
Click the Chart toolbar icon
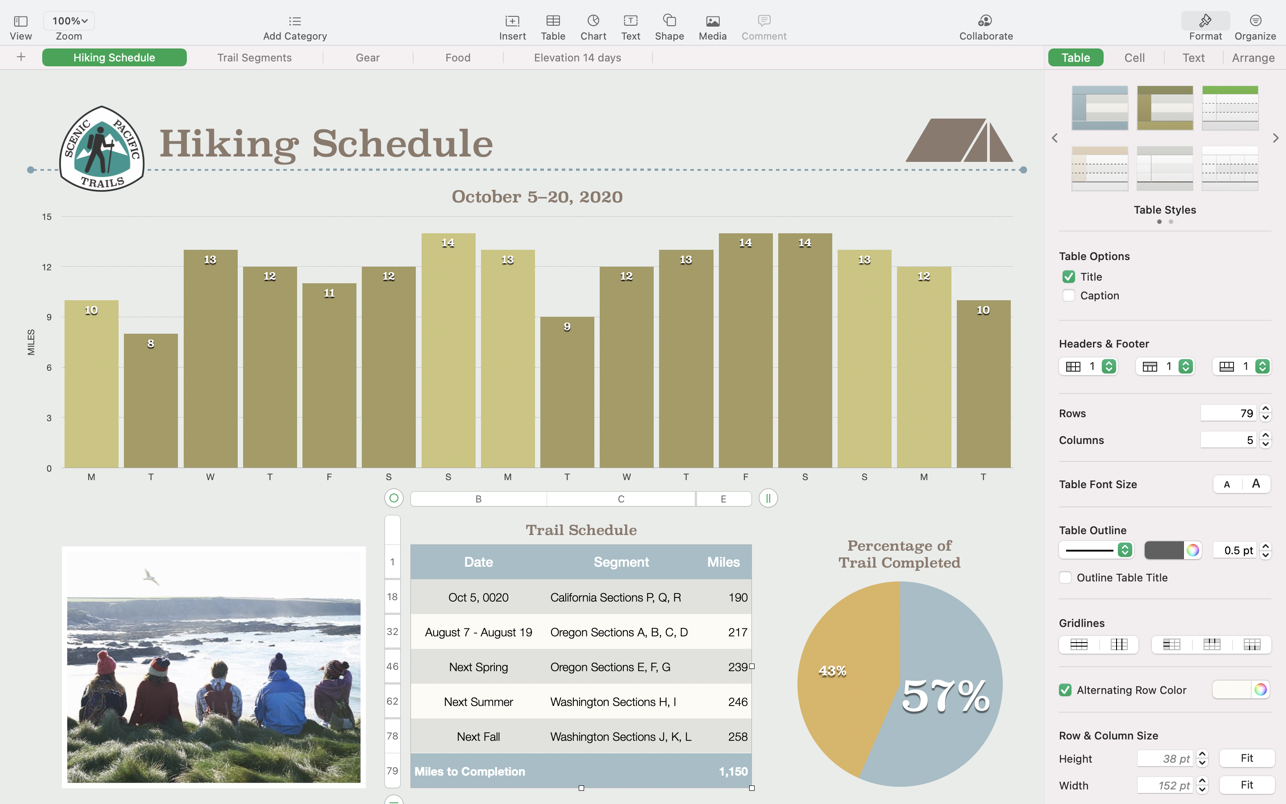click(x=593, y=21)
